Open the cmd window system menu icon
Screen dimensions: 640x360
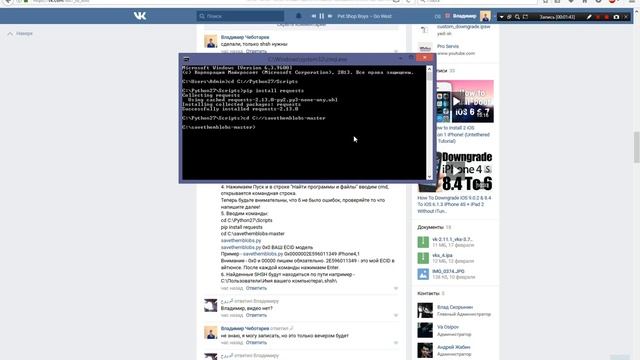click(x=186, y=59)
